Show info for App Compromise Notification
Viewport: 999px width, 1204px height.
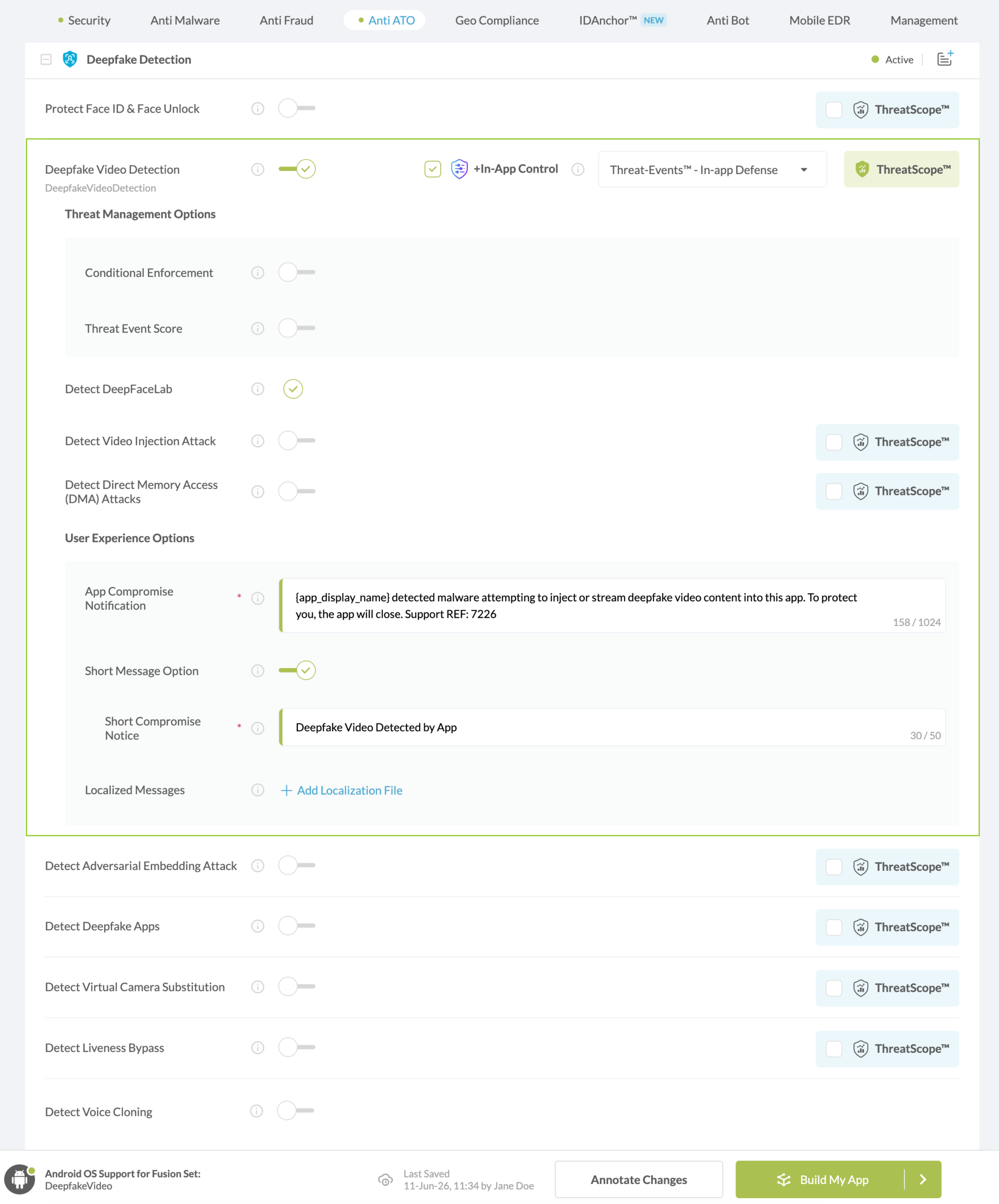click(x=258, y=598)
